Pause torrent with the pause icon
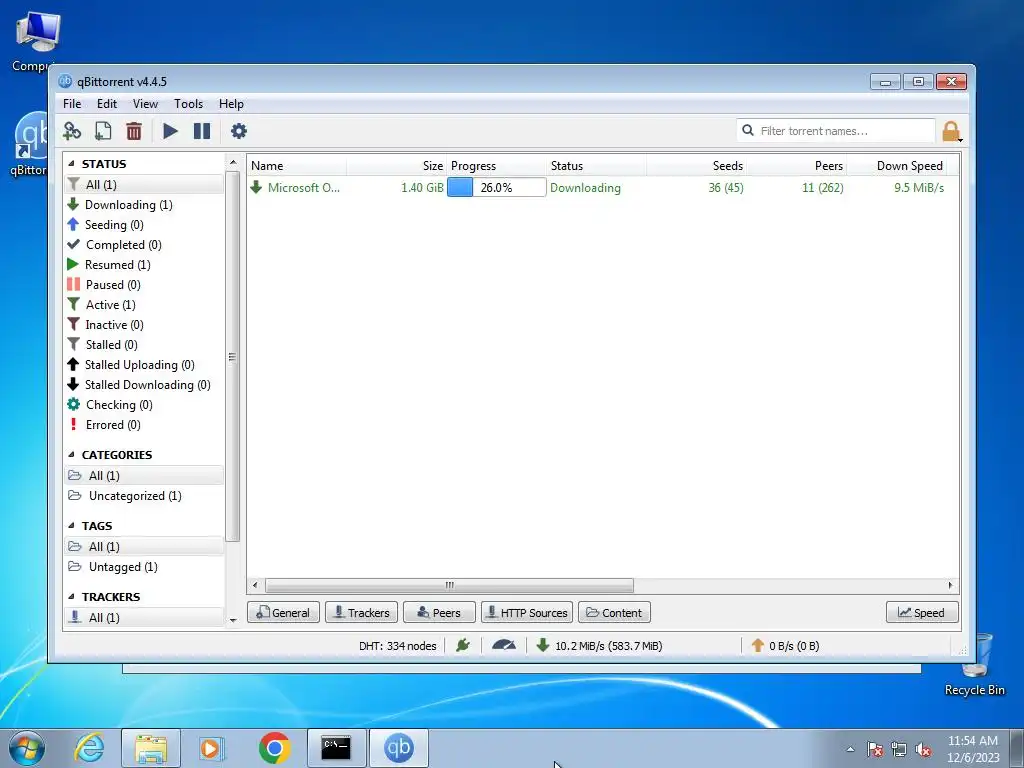The height and width of the screenshot is (768, 1024). tap(202, 131)
